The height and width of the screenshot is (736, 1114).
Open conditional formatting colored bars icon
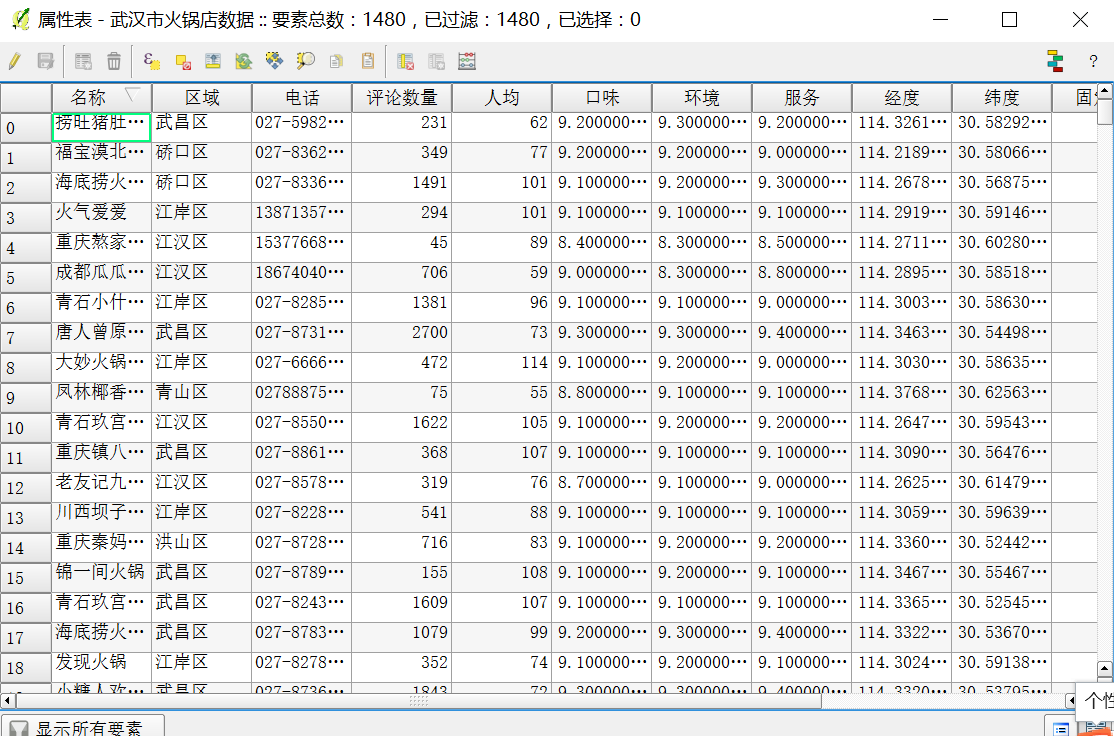pyautogui.click(x=1056, y=61)
